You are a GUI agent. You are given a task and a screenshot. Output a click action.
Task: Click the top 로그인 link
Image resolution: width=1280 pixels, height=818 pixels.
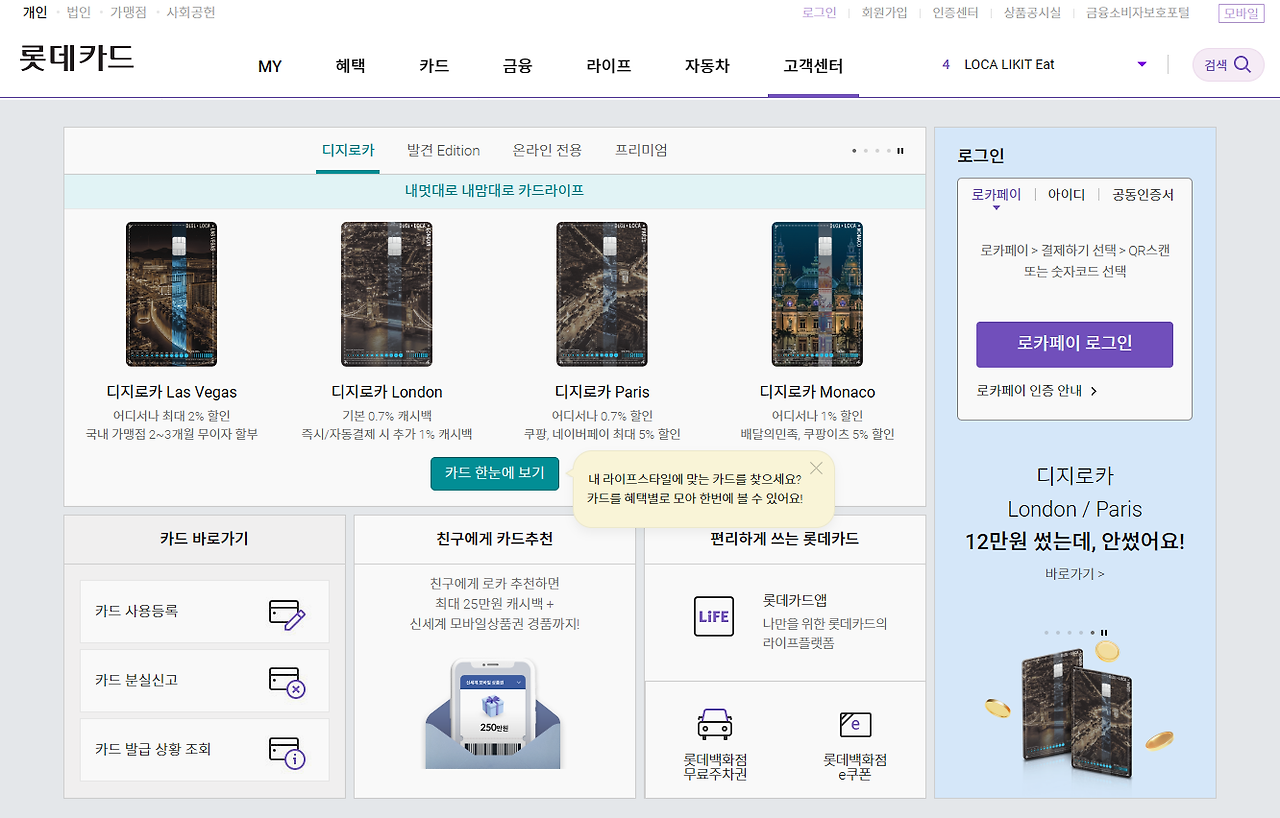(819, 13)
